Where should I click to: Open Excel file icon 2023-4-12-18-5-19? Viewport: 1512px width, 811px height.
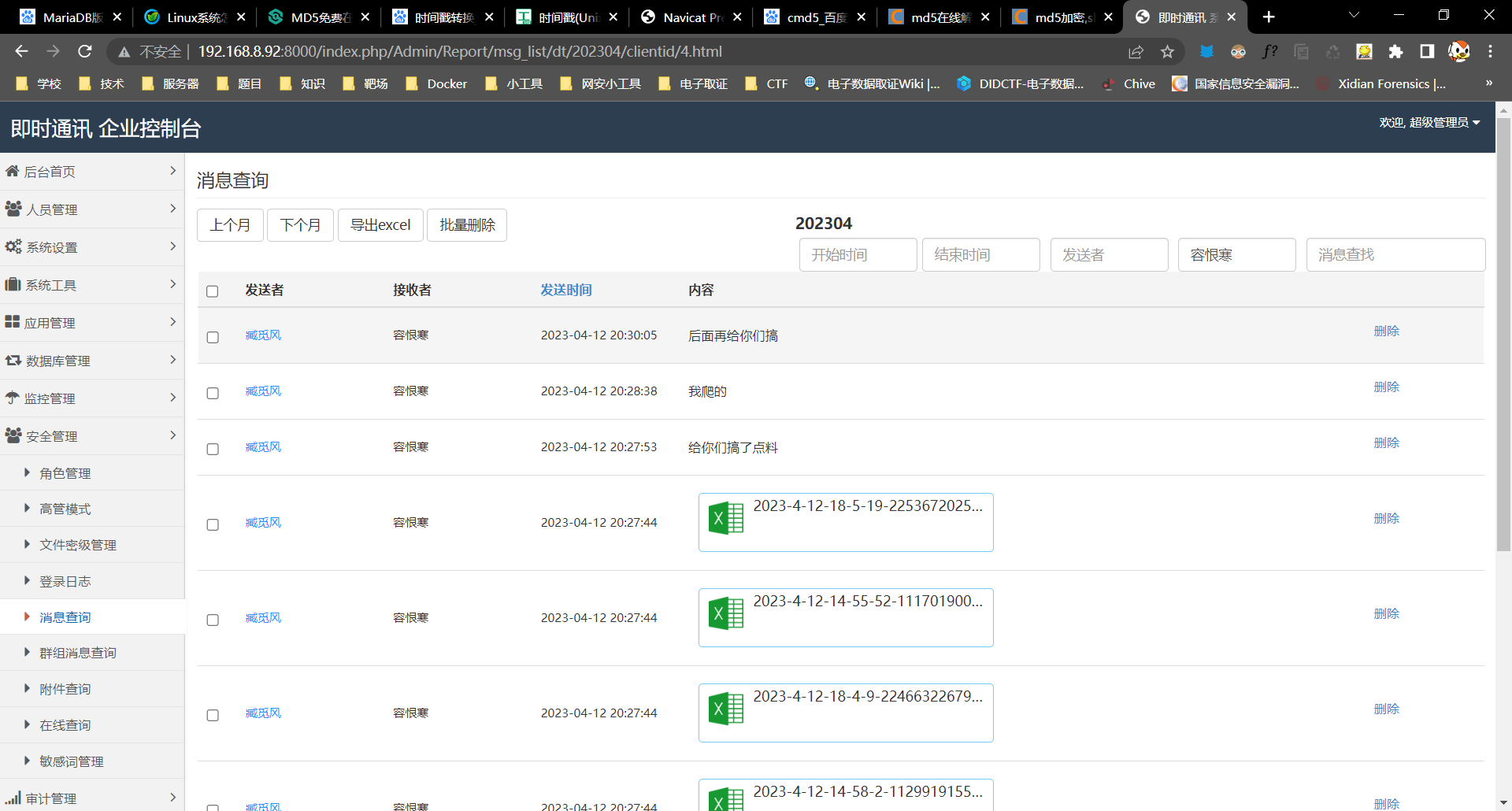tap(726, 518)
